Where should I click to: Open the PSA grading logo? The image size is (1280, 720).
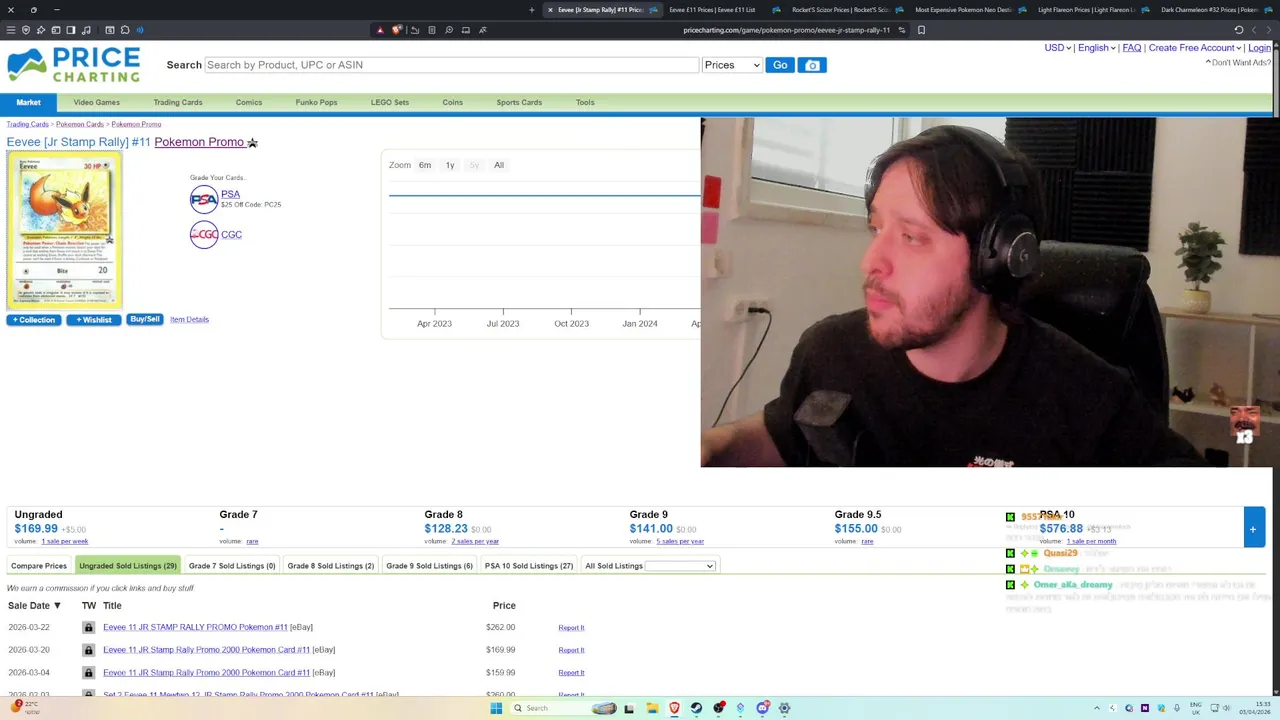tap(204, 200)
